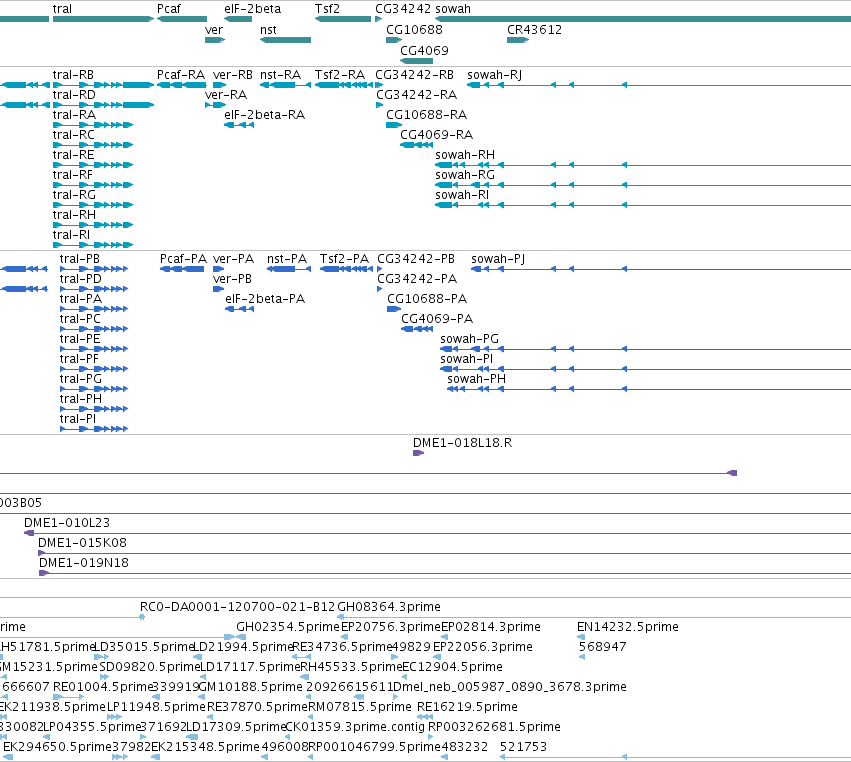Select protein label sowah-PJ

click(x=498, y=259)
